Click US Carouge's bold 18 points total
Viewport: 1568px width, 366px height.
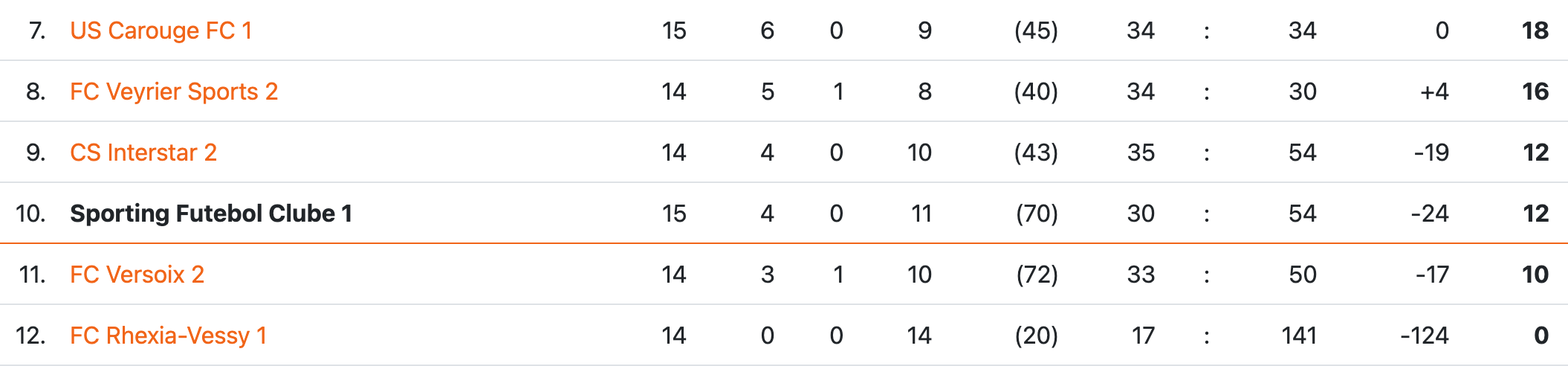point(1535,30)
